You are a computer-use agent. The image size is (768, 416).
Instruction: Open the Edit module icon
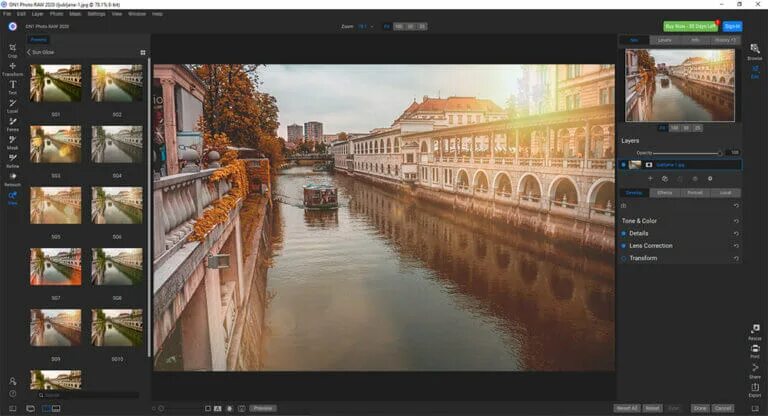pos(755,70)
